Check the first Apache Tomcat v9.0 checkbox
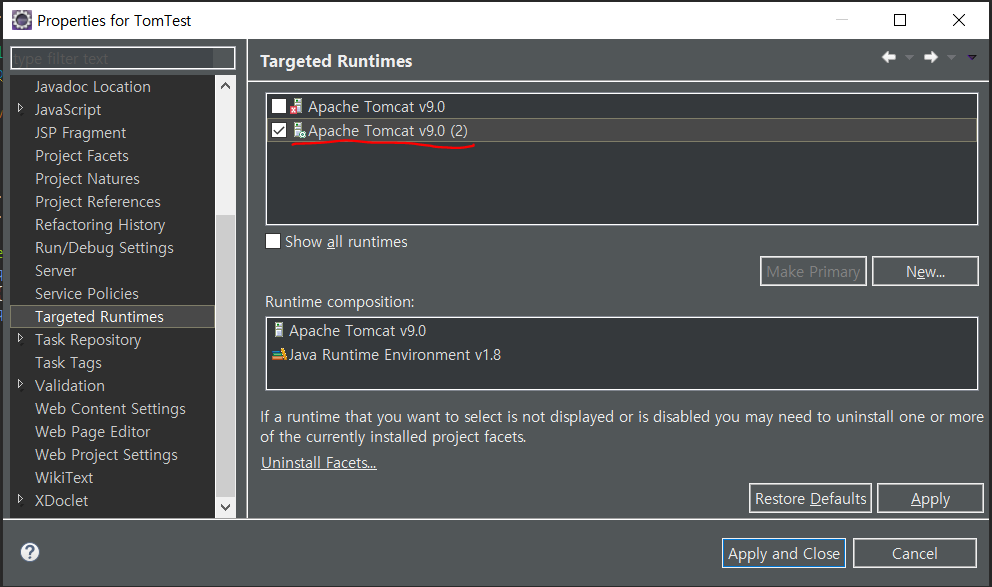The width and height of the screenshot is (992, 587). (279, 106)
